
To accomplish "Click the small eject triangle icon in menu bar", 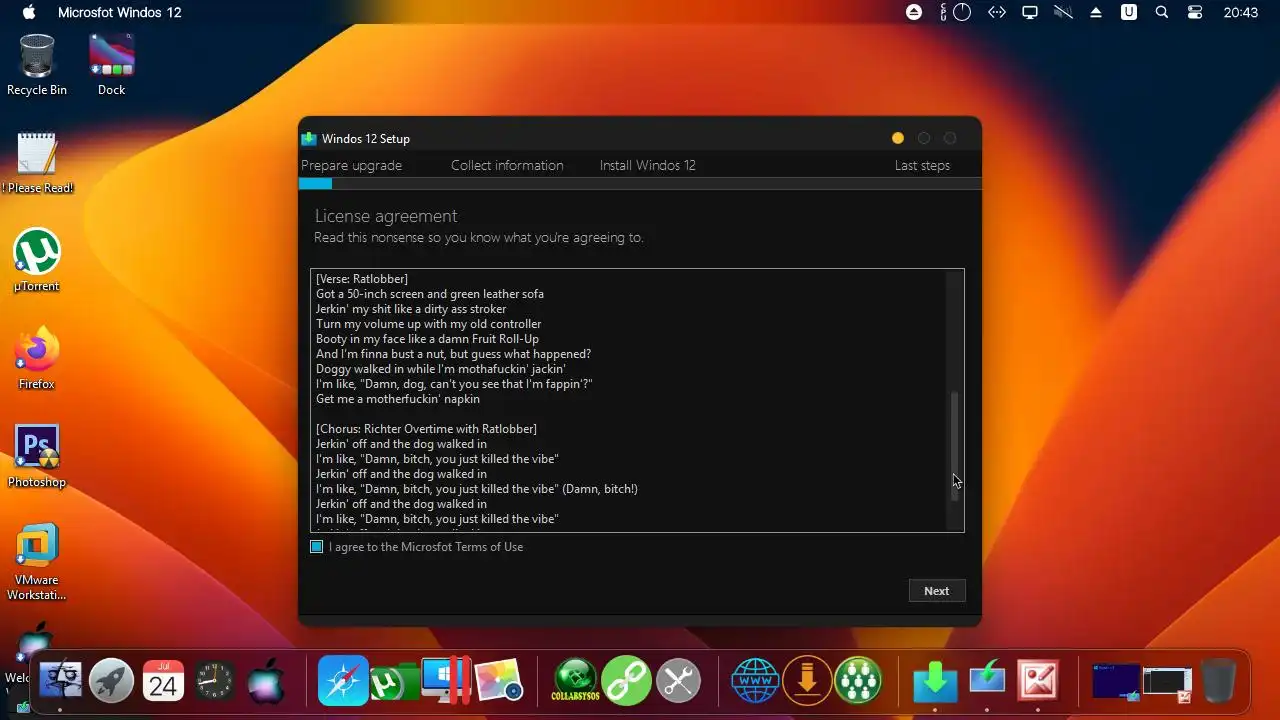I will point(1095,12).
